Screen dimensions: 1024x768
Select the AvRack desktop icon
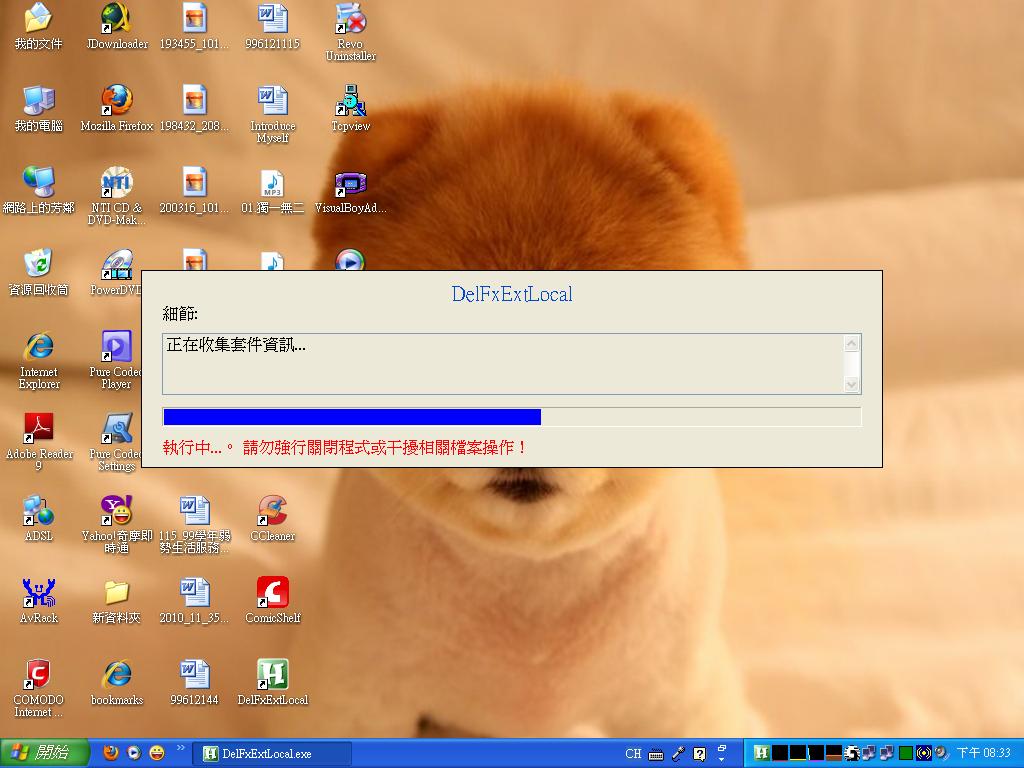(x=38, y=601)
